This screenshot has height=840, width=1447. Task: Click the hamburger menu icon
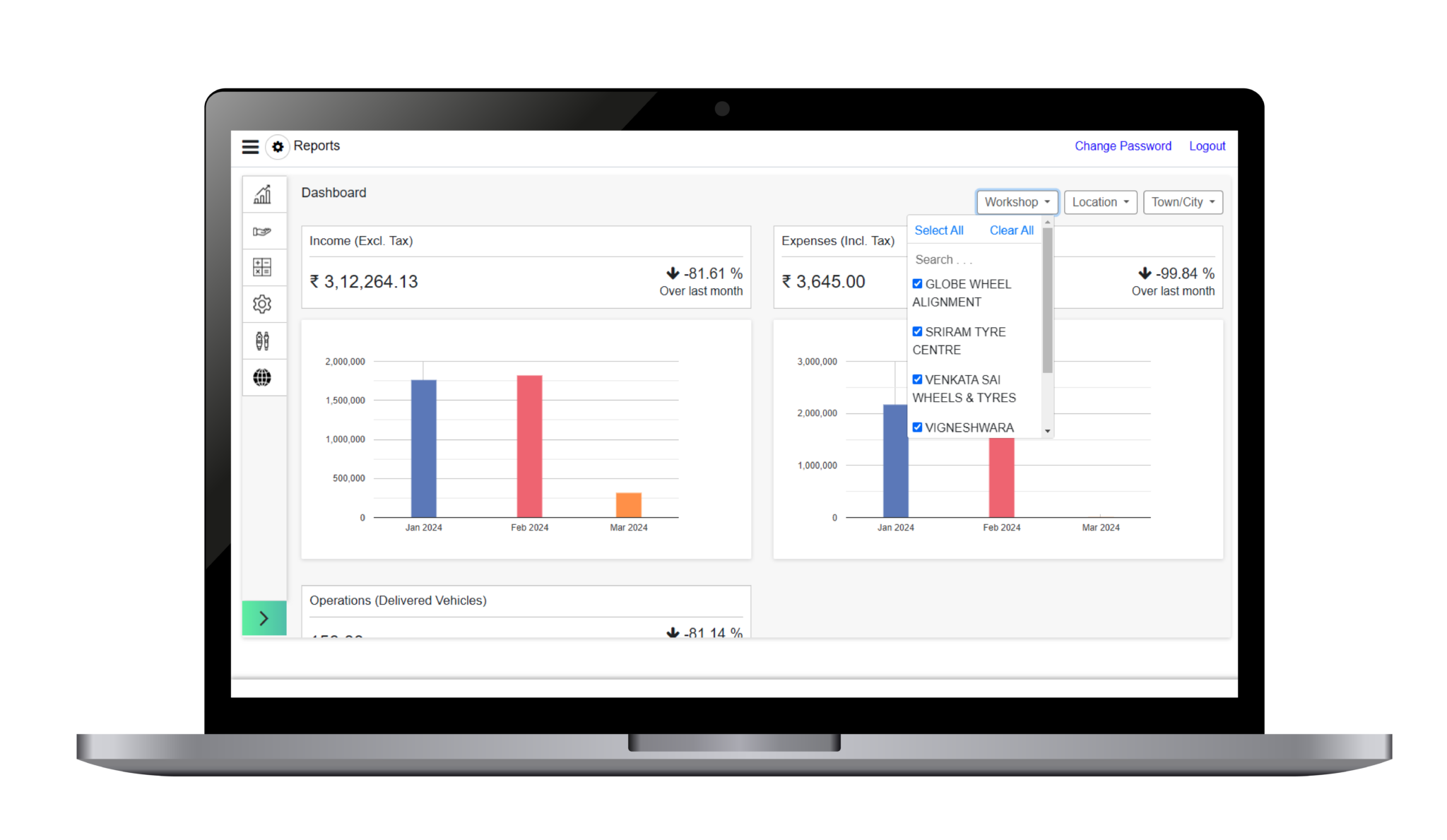point(250,145)
